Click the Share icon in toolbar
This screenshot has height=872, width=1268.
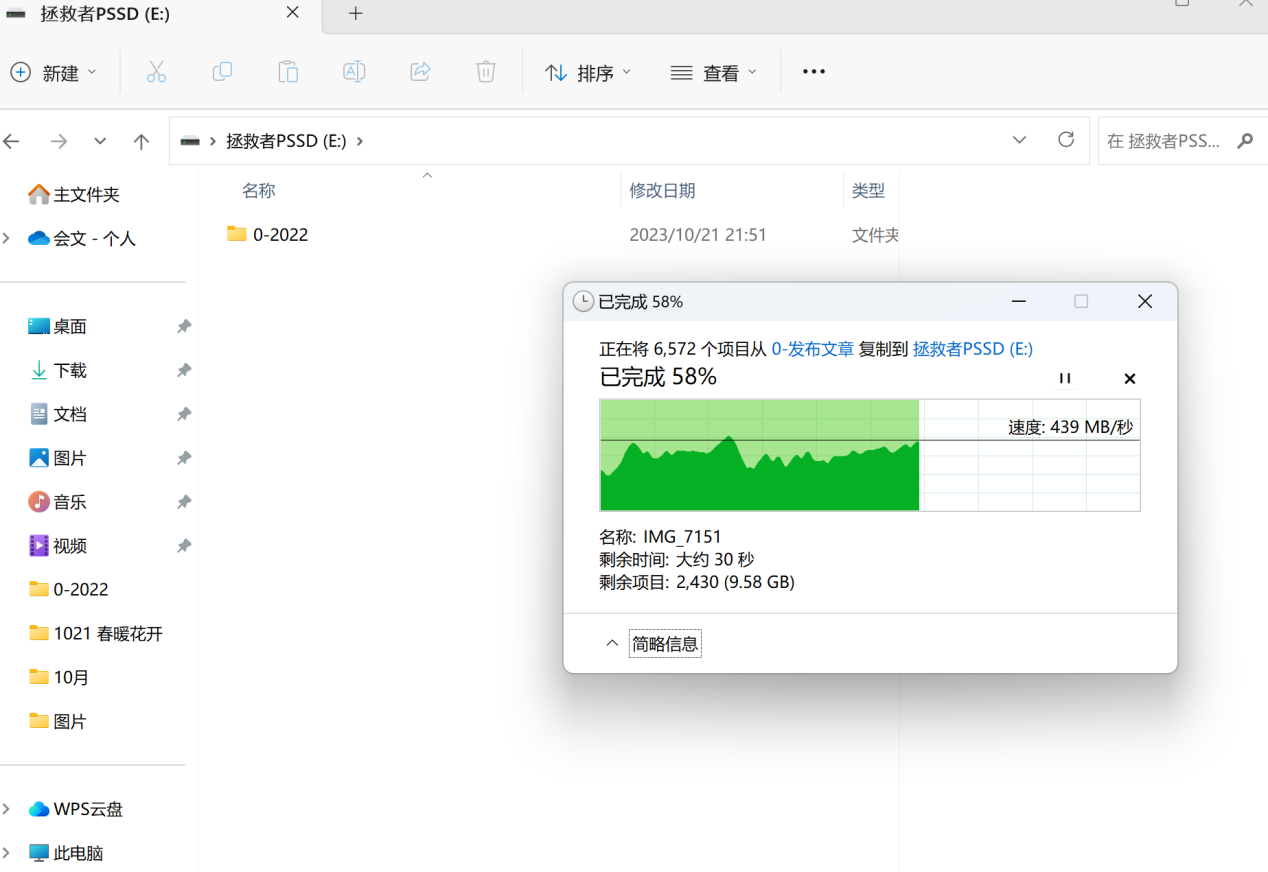[420, 72]
